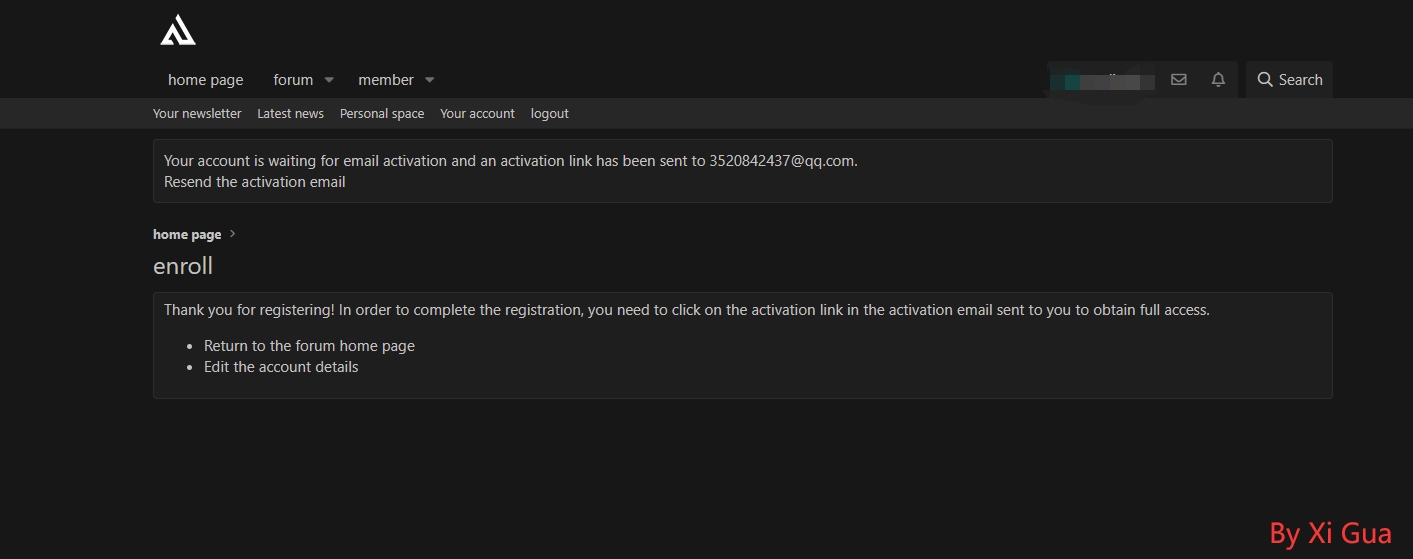Click the breadcrumb chevron arrow
The image size is (1413, 559).
[233, 234]
